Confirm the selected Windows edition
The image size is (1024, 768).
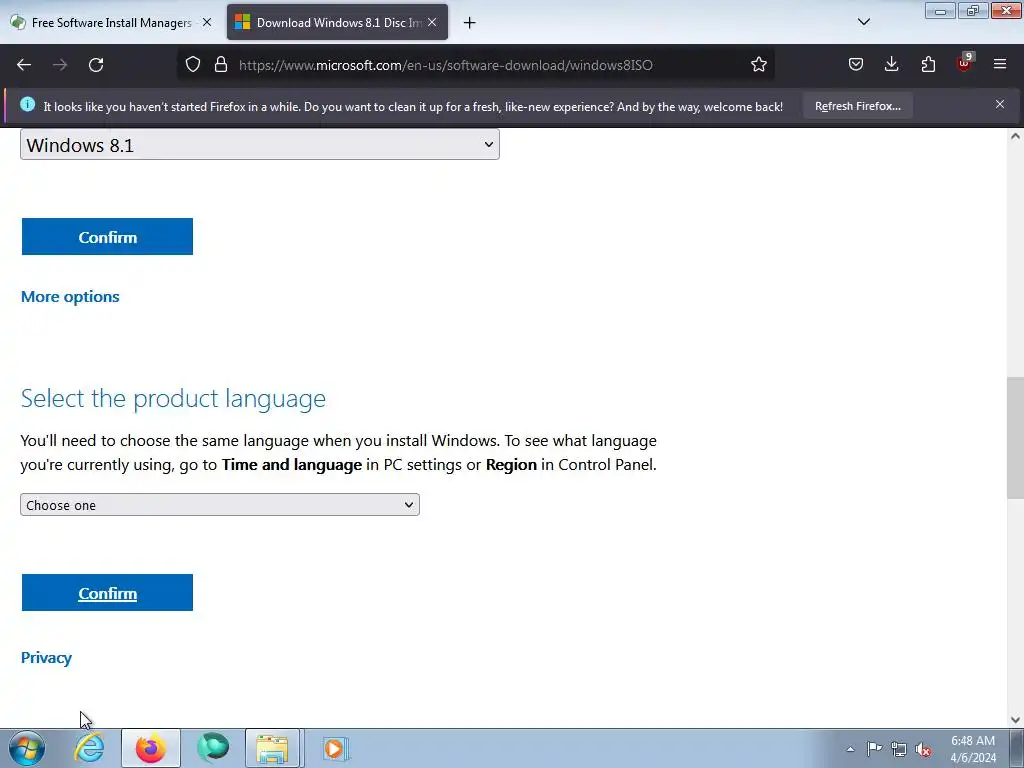107,236
